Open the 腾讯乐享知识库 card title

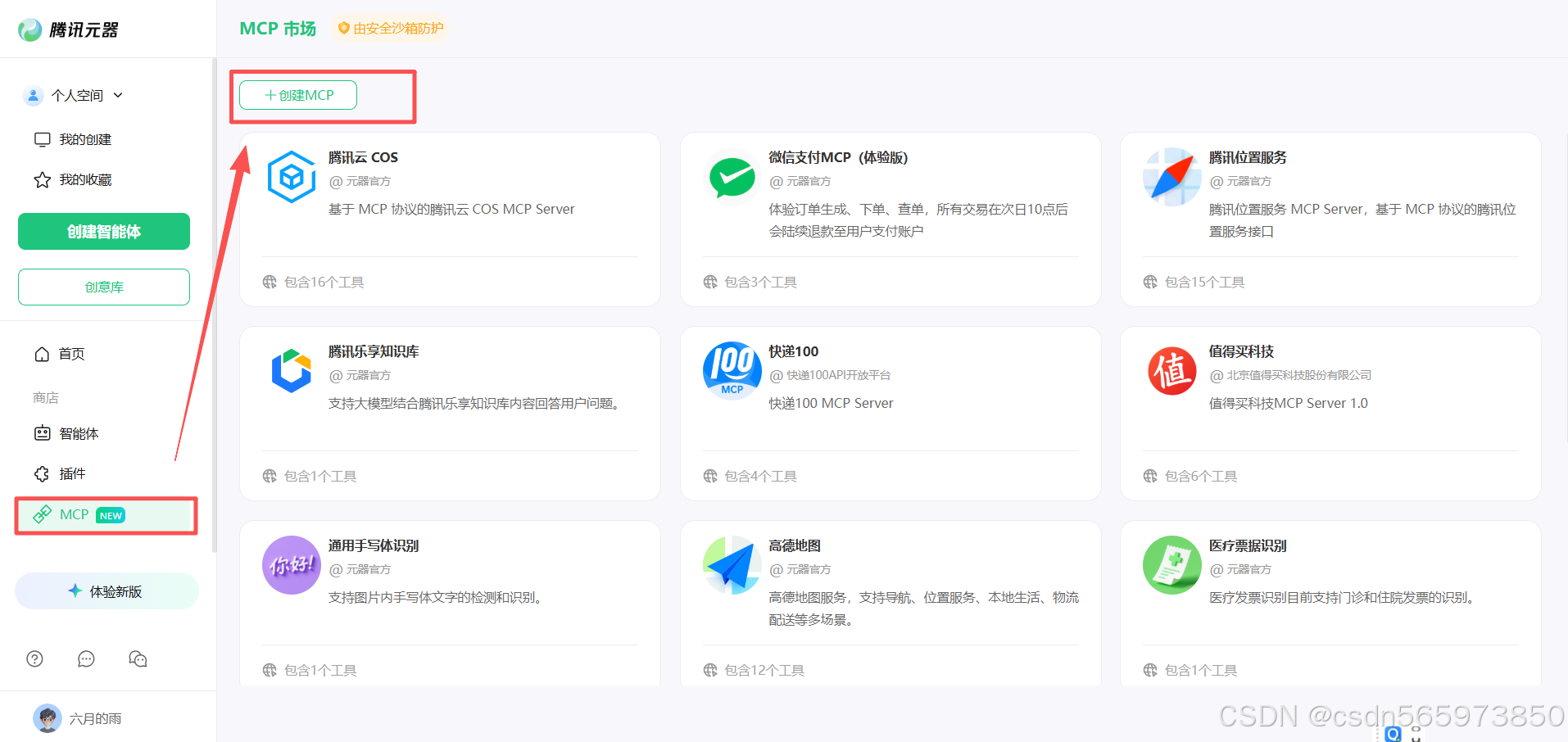point(374,351)
